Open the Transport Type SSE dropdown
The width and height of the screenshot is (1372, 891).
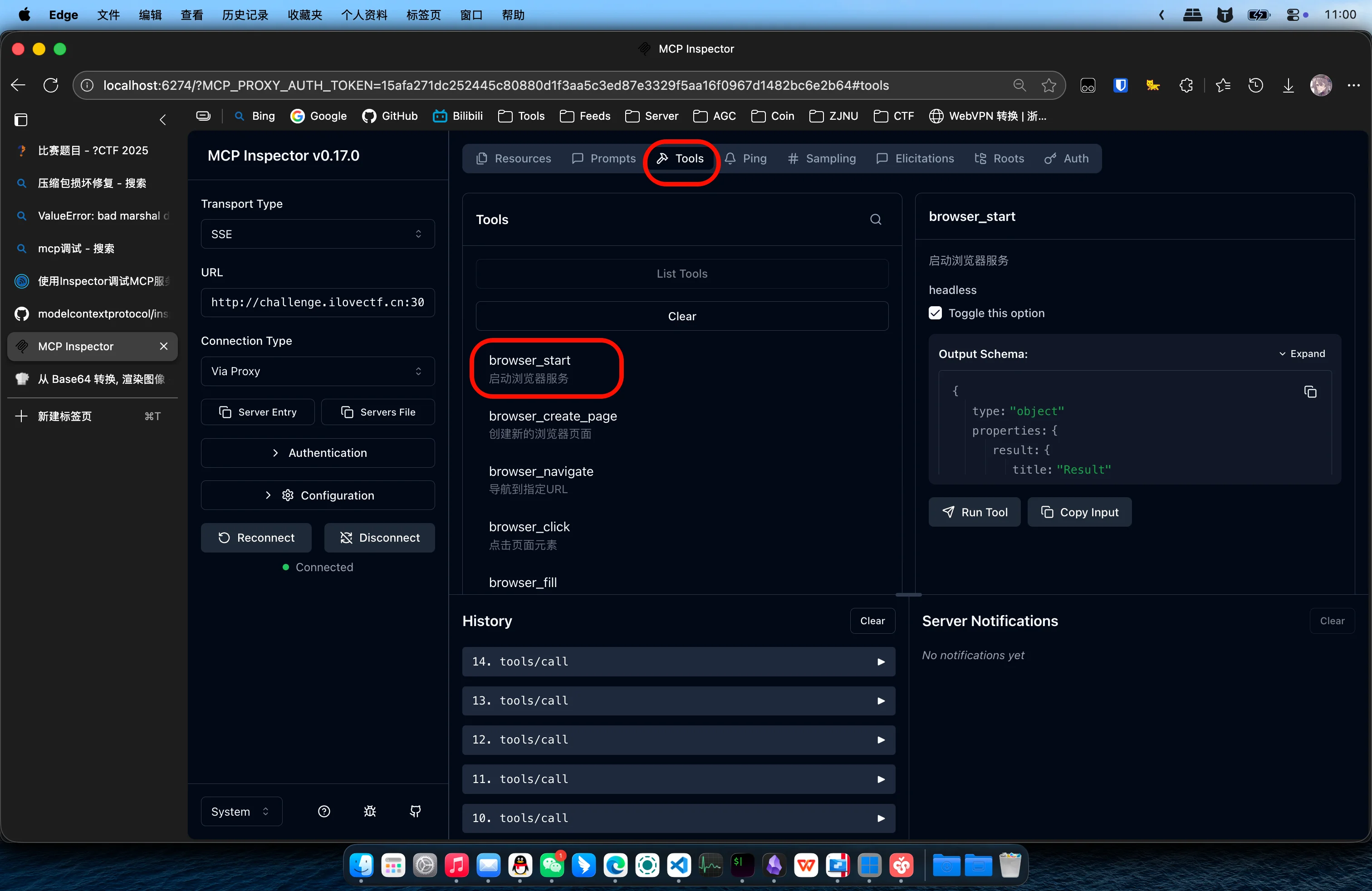click(x=317, y=234)
